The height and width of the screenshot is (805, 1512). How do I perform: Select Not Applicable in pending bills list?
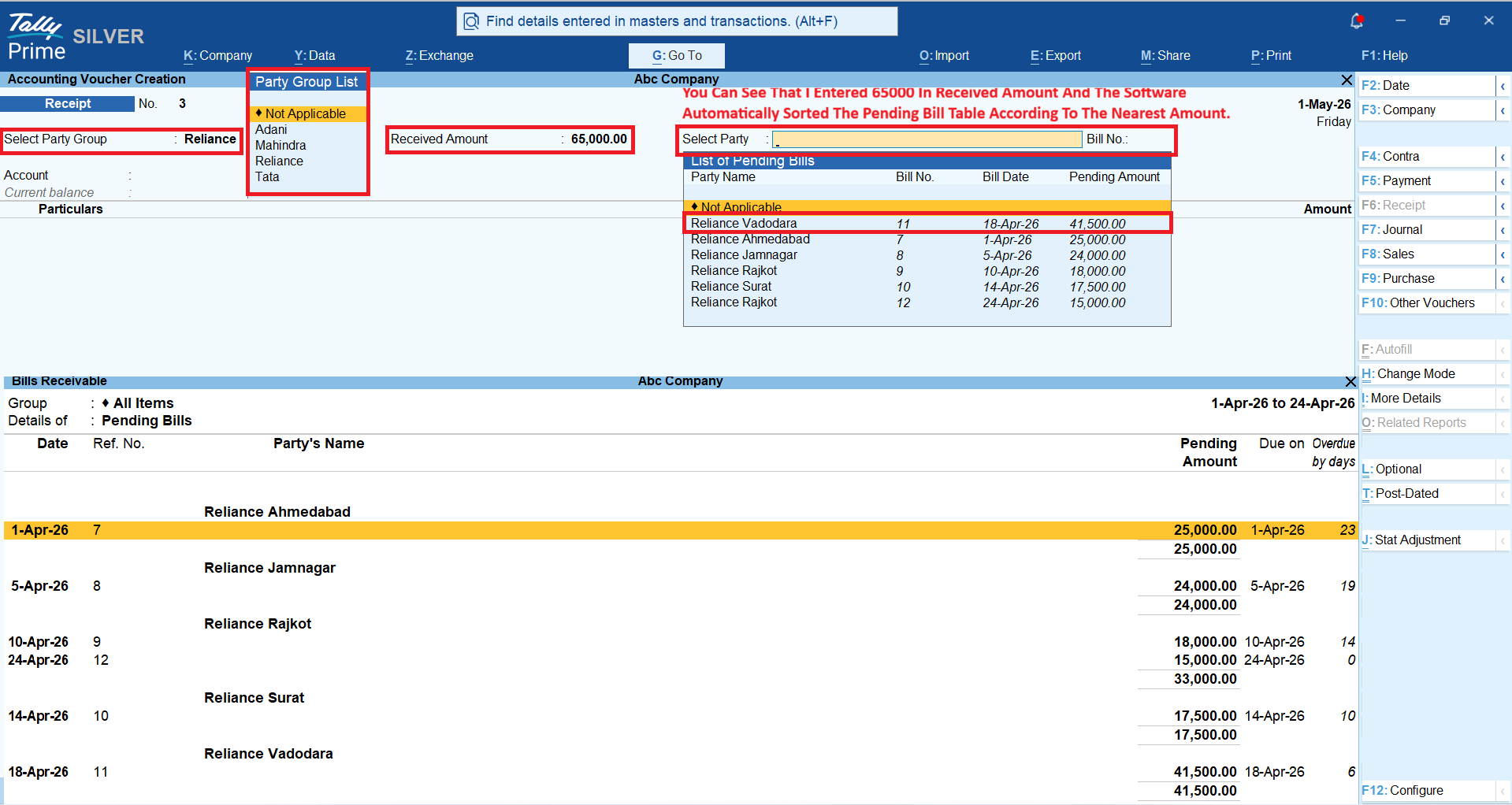point(927,206)
